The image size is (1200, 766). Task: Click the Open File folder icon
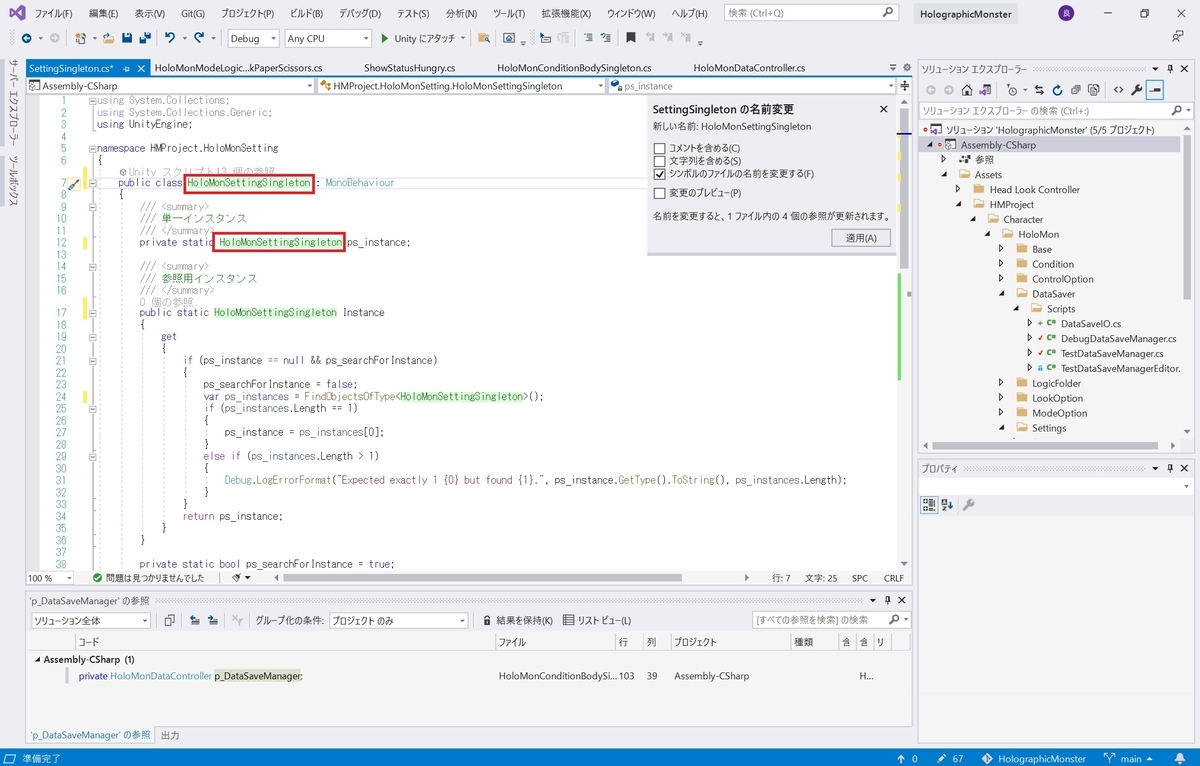(108, 38)
